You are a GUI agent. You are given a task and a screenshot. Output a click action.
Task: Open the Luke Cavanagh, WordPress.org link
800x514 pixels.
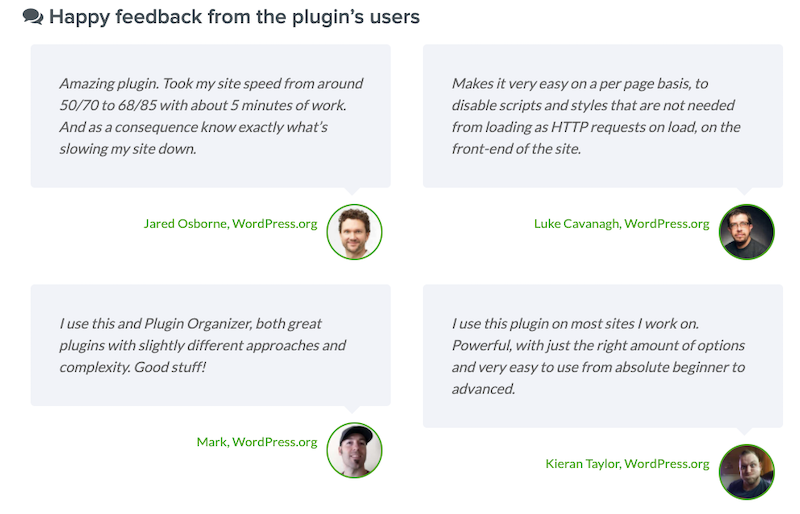click(x=621, y=224)
